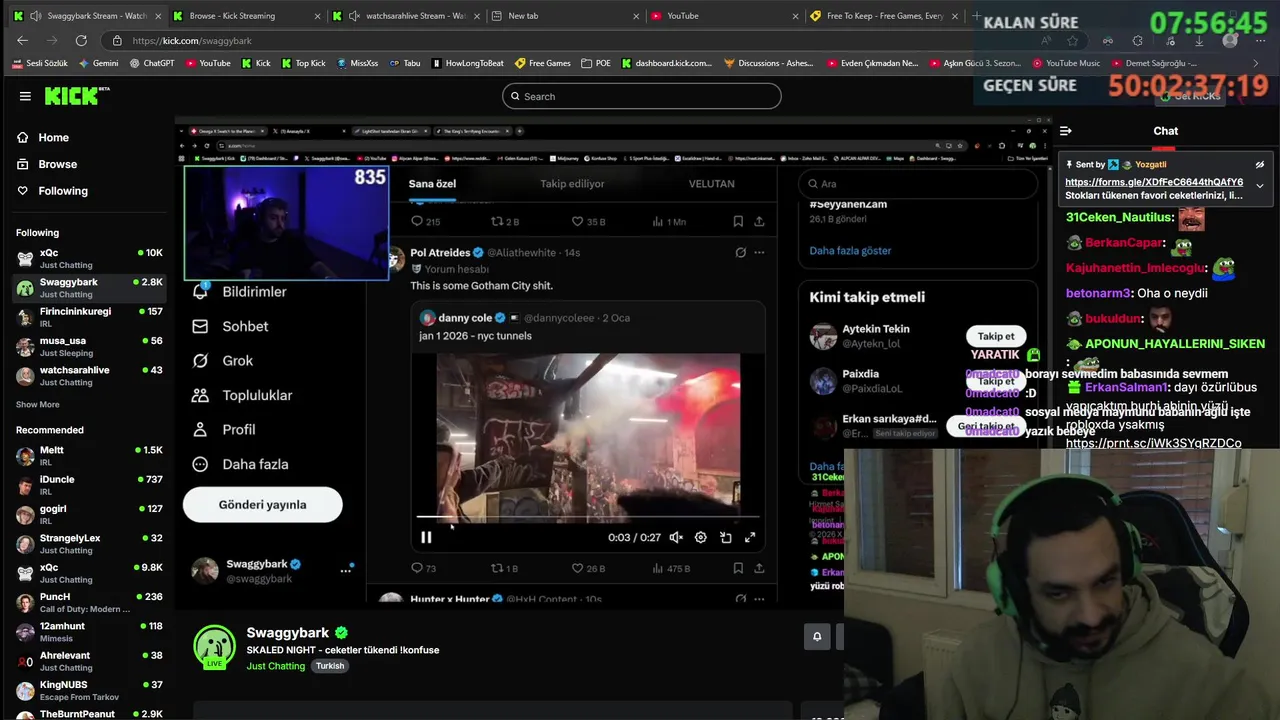Expand the pinned message chevron
This screenshot has height=720, width=1280.
pos(1260,186)
